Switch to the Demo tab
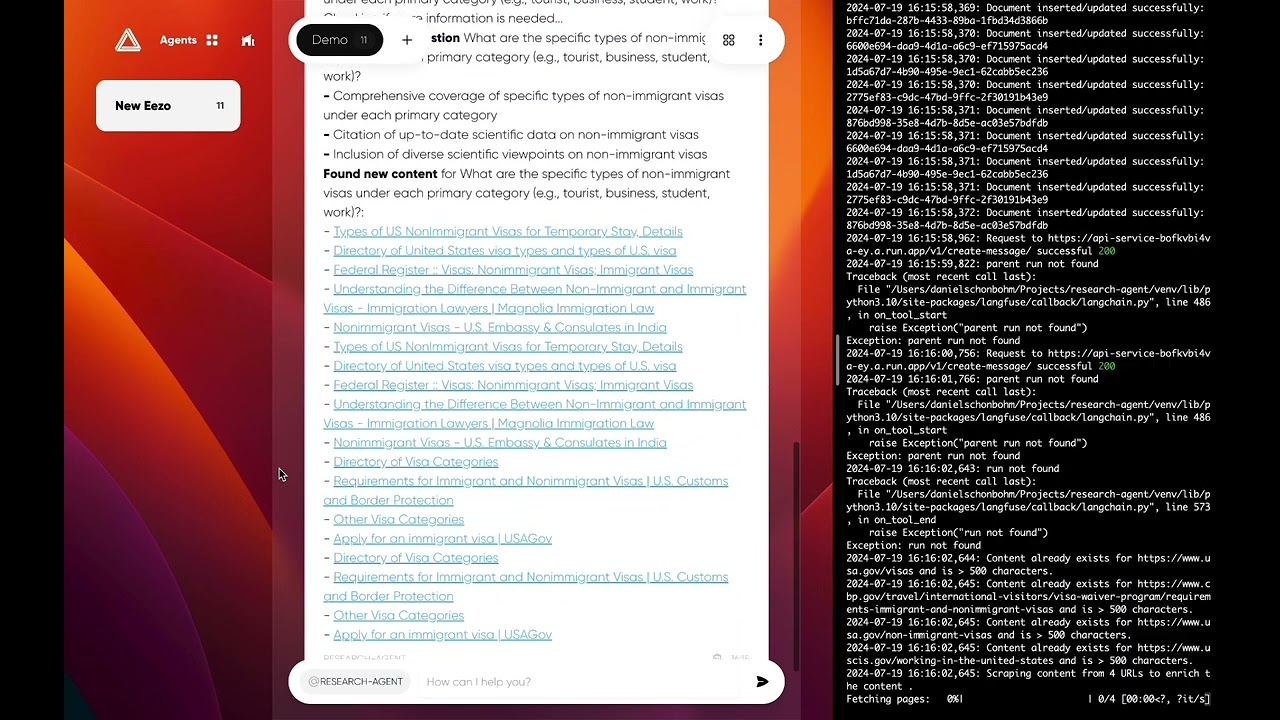The image size is (1280, 720). [x=340, y=40]
